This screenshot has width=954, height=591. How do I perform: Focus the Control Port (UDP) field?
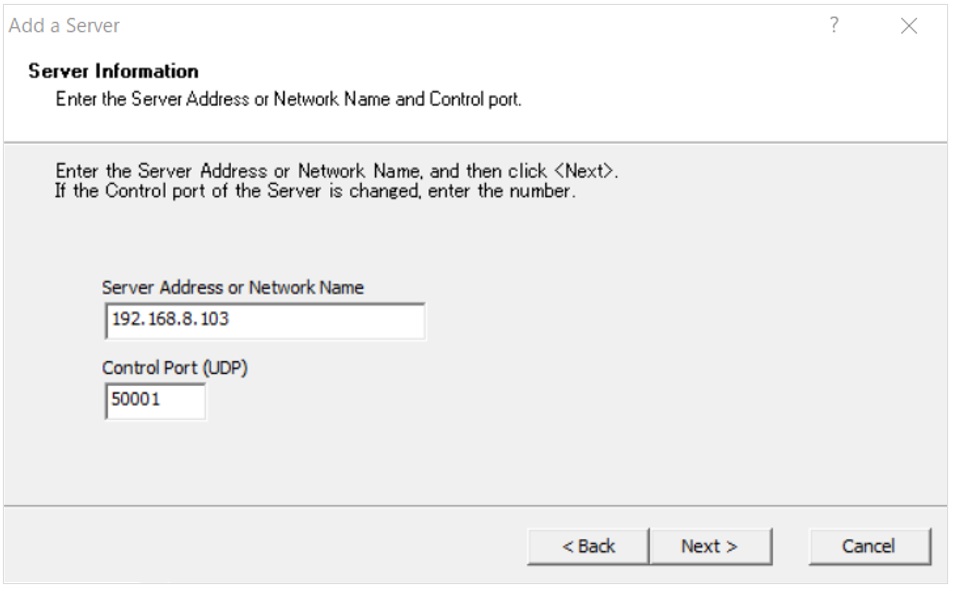click(x=155, y=401)
